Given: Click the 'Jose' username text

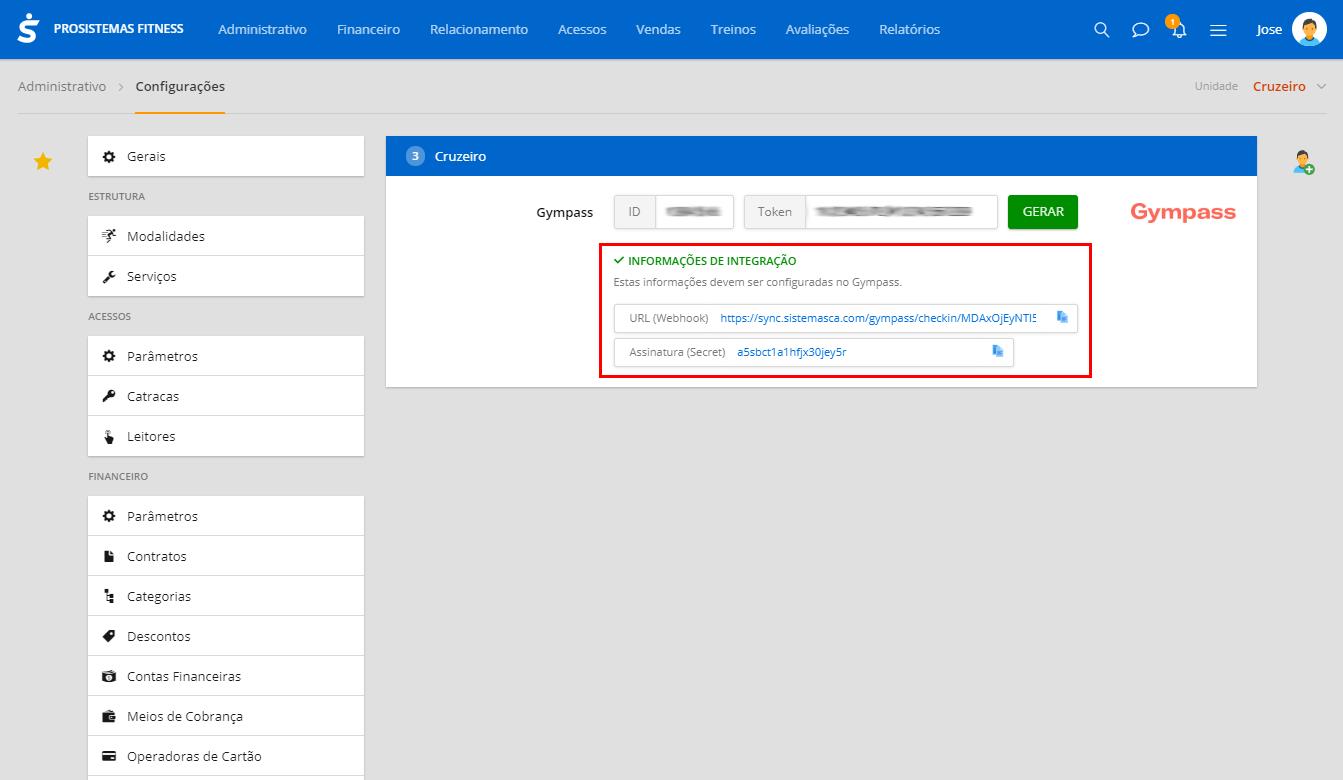Looking at the screenshot, I should [1269, 30].
